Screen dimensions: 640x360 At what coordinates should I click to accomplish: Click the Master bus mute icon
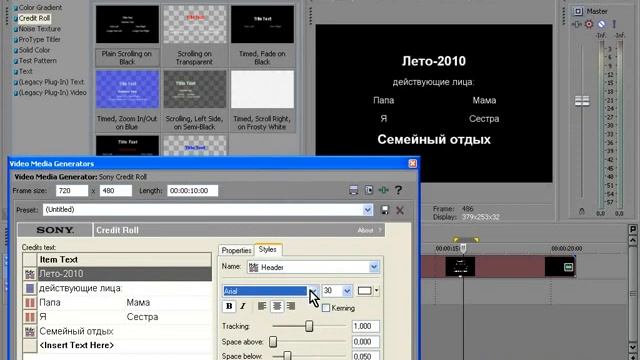602,24
